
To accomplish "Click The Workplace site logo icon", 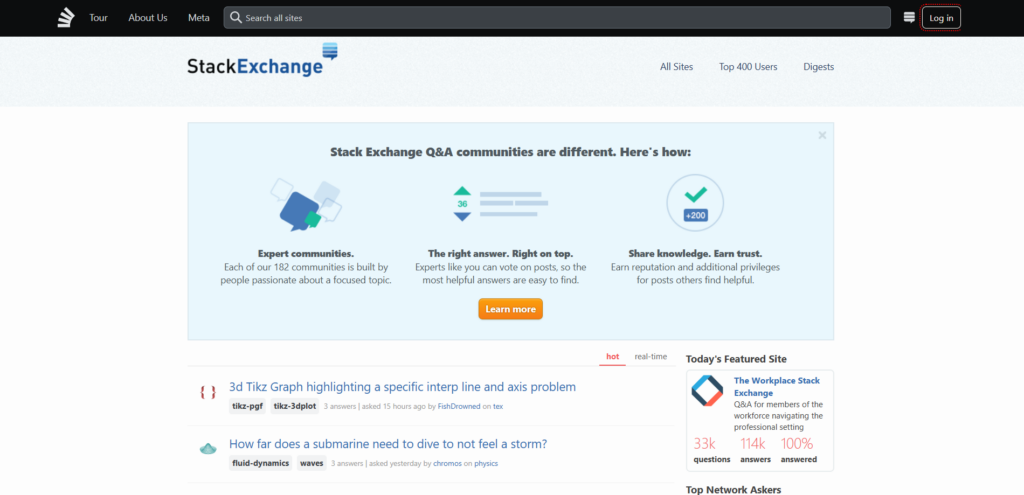I will pyautogui.click(x=707, y=391).
